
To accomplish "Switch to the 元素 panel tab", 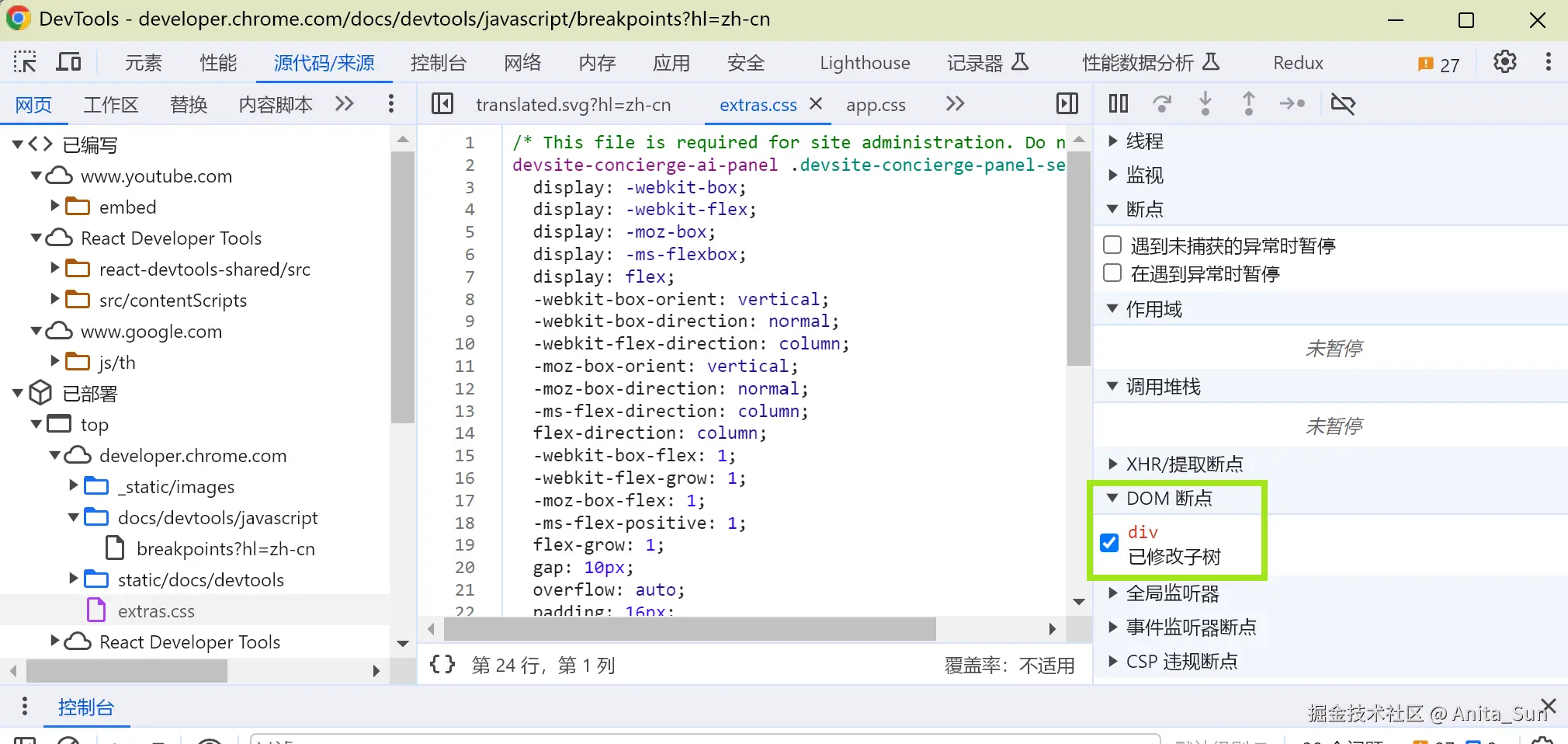I will pyautogui.click(x=144, y=63).
